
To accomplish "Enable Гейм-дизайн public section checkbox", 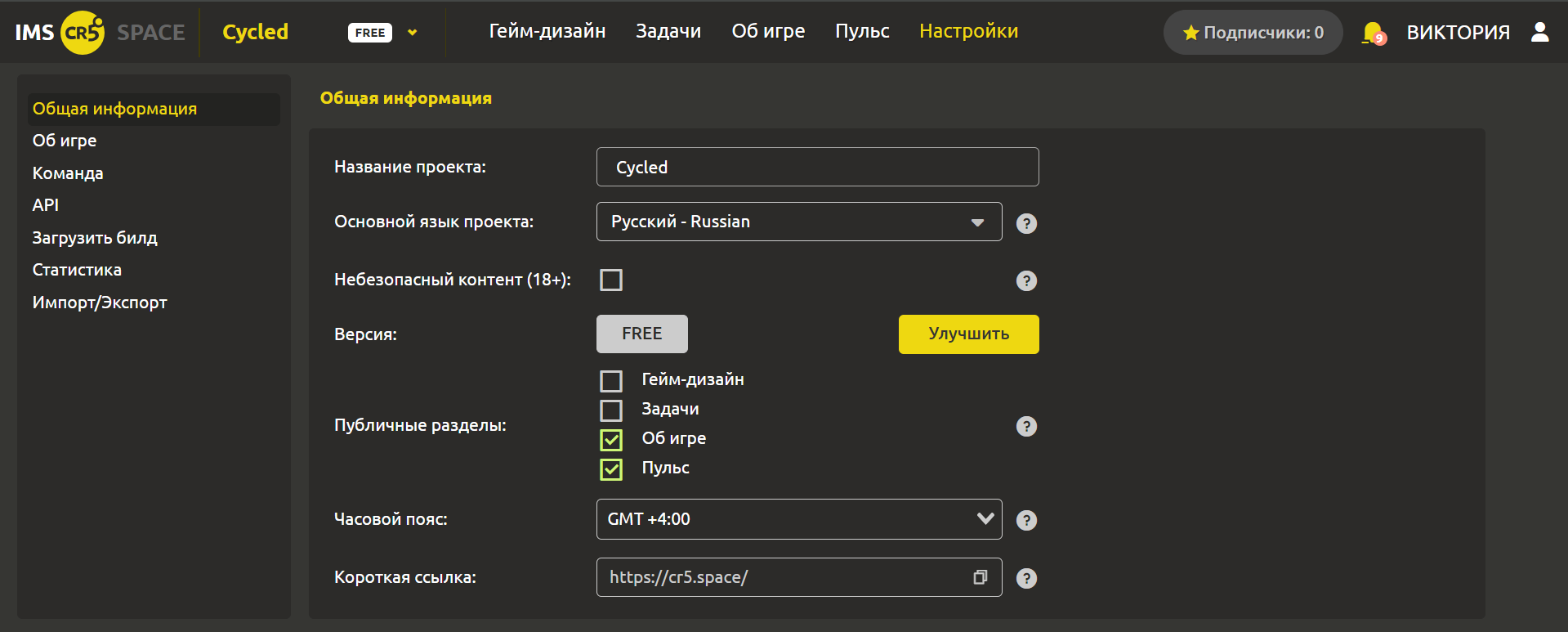I will tap(611, 381).
